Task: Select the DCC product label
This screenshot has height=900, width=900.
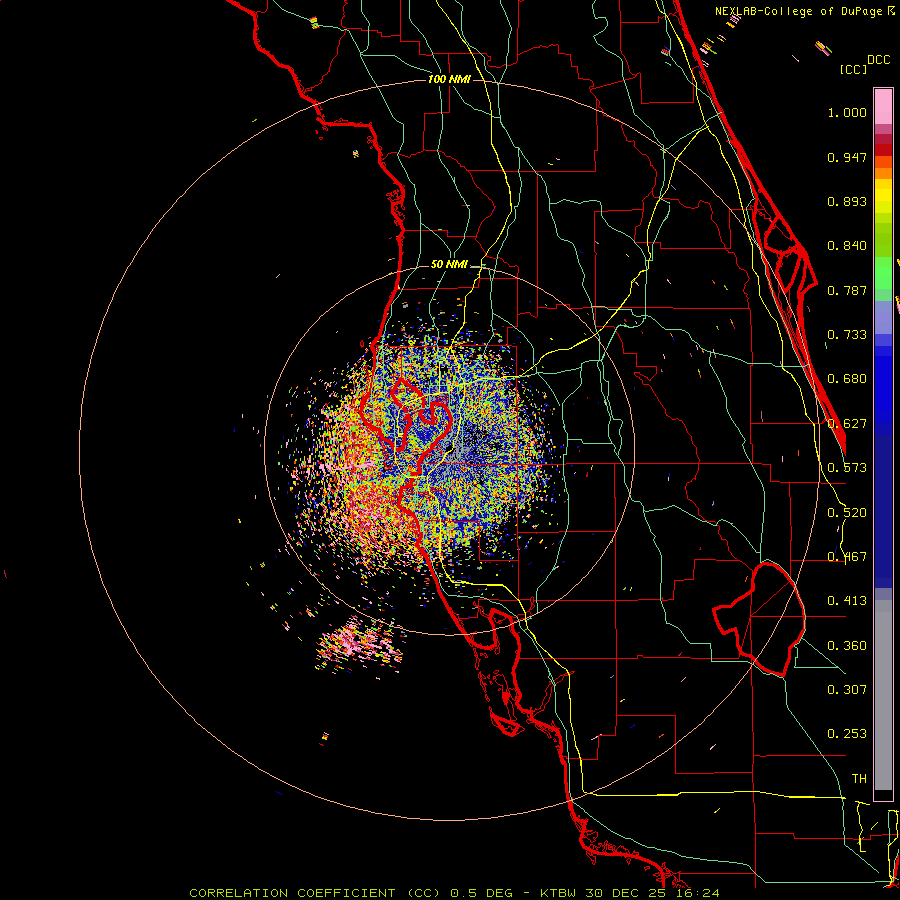Action: point(878,60)
